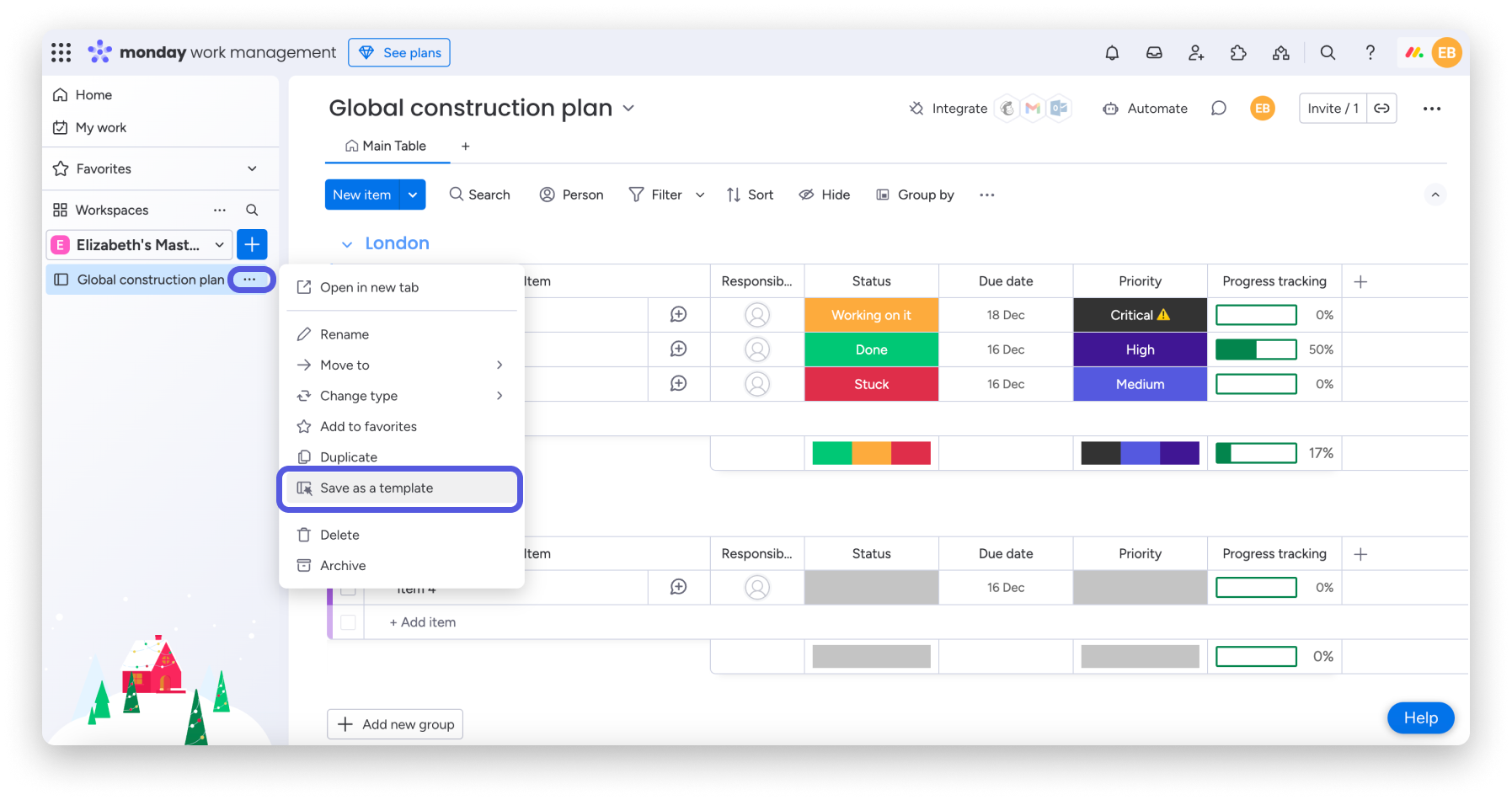Collapse board header with up arrow
The height and width of the screenshot is (800, 1512).
click(x=1435, y=195)
